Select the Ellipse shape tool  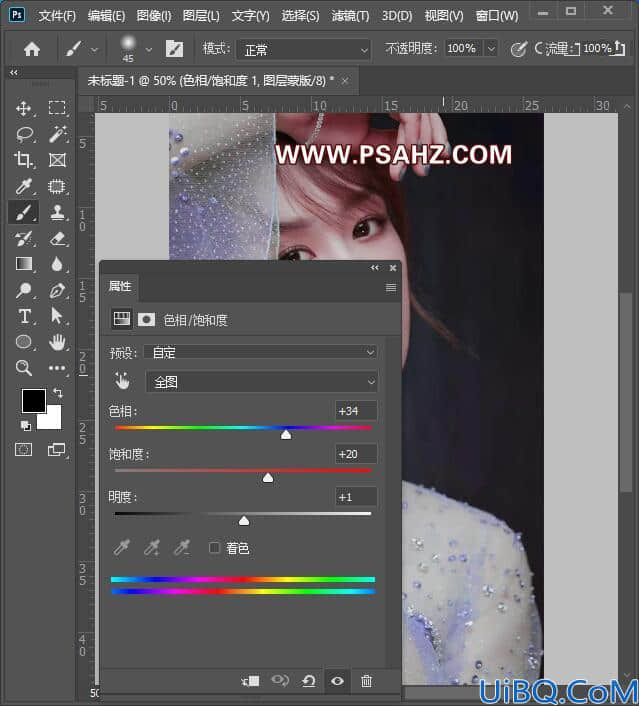point(23,342)
